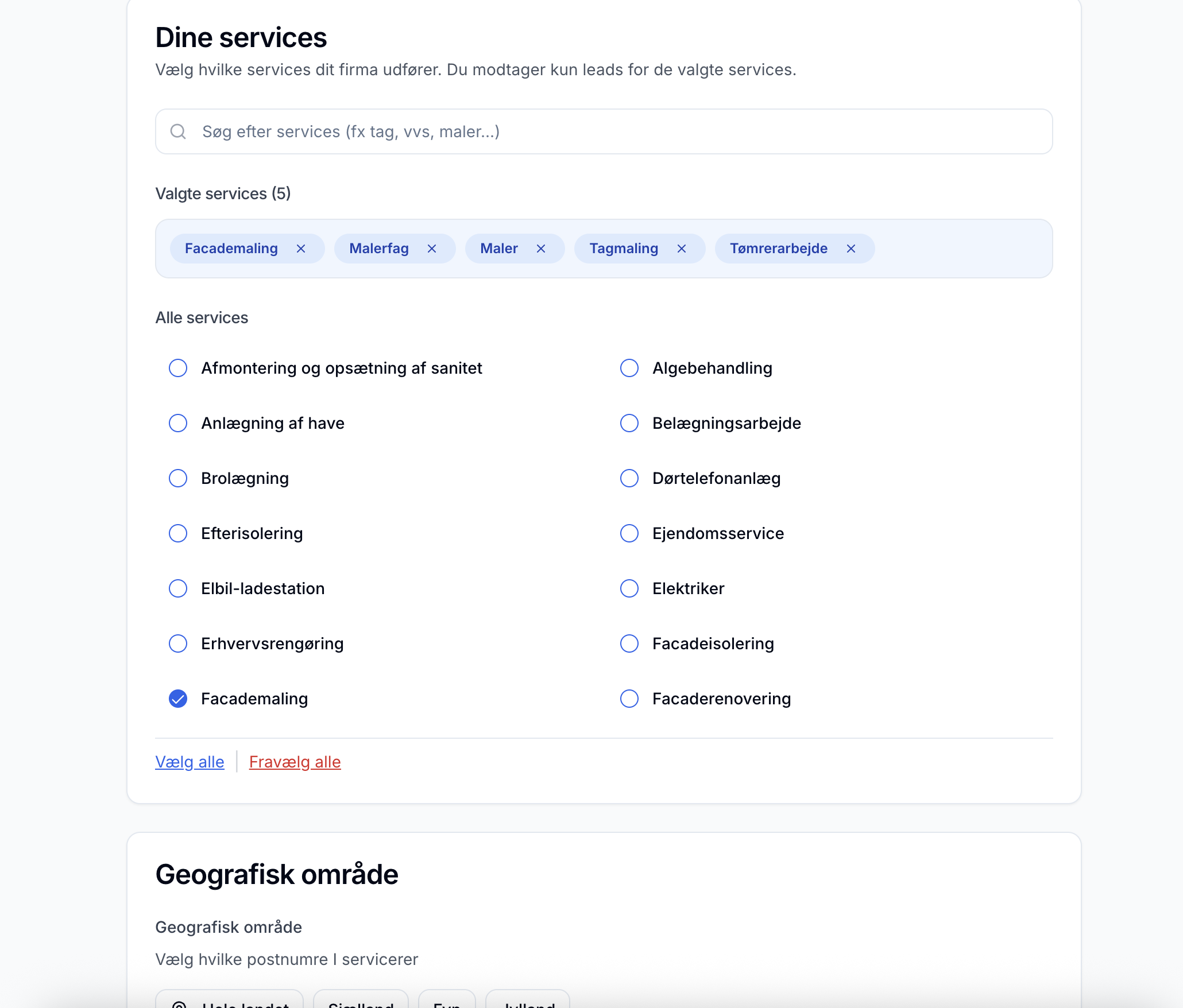
Task: Remove Tømrerarbejde from selected services
Action: pyautogui.click(x=851, y=249)
